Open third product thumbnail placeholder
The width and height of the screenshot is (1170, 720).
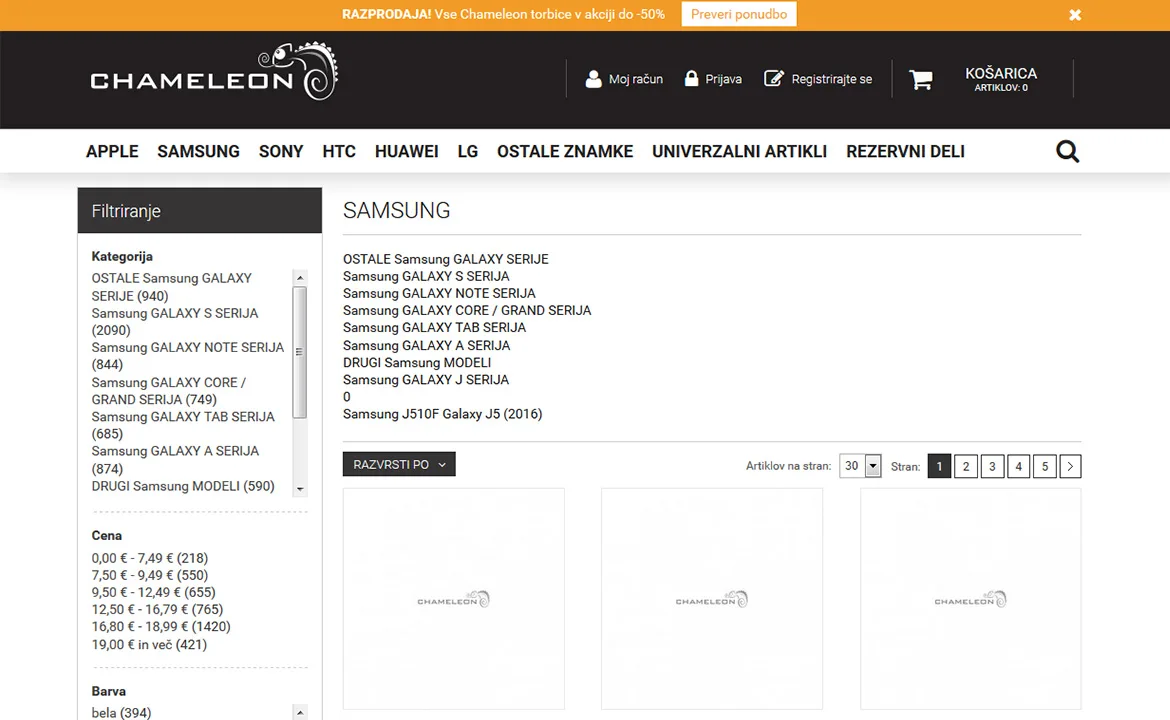pos(971,599)
